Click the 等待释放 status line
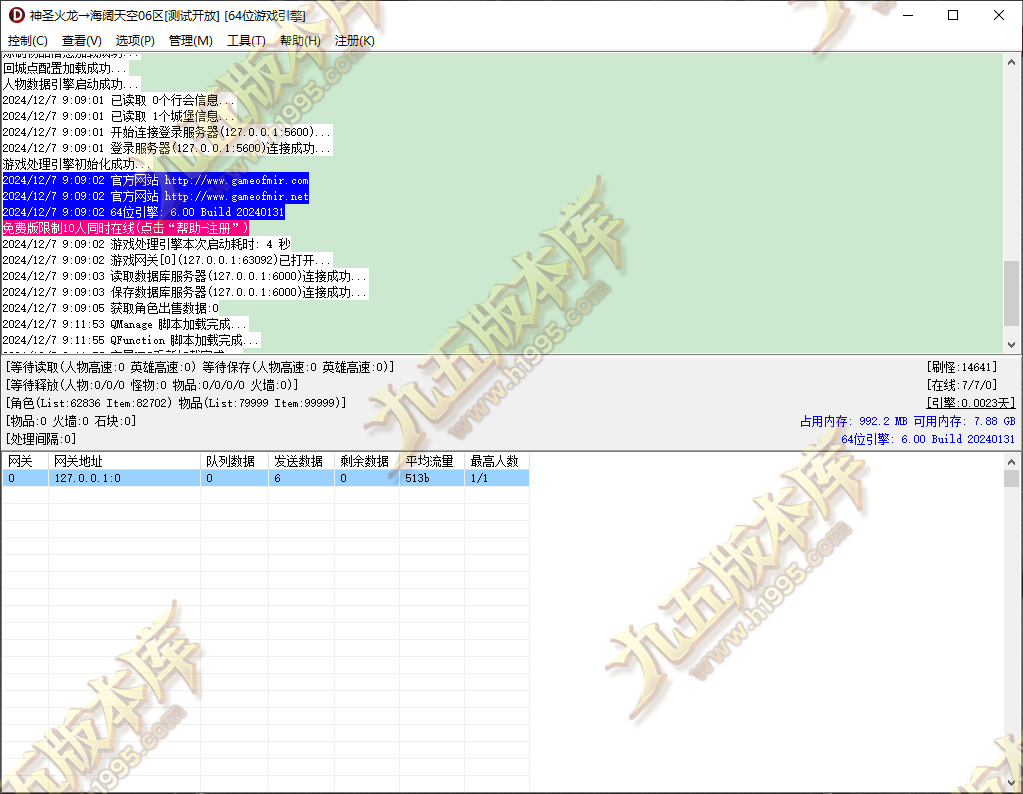 pyautogui.click(x=151, y=385)
